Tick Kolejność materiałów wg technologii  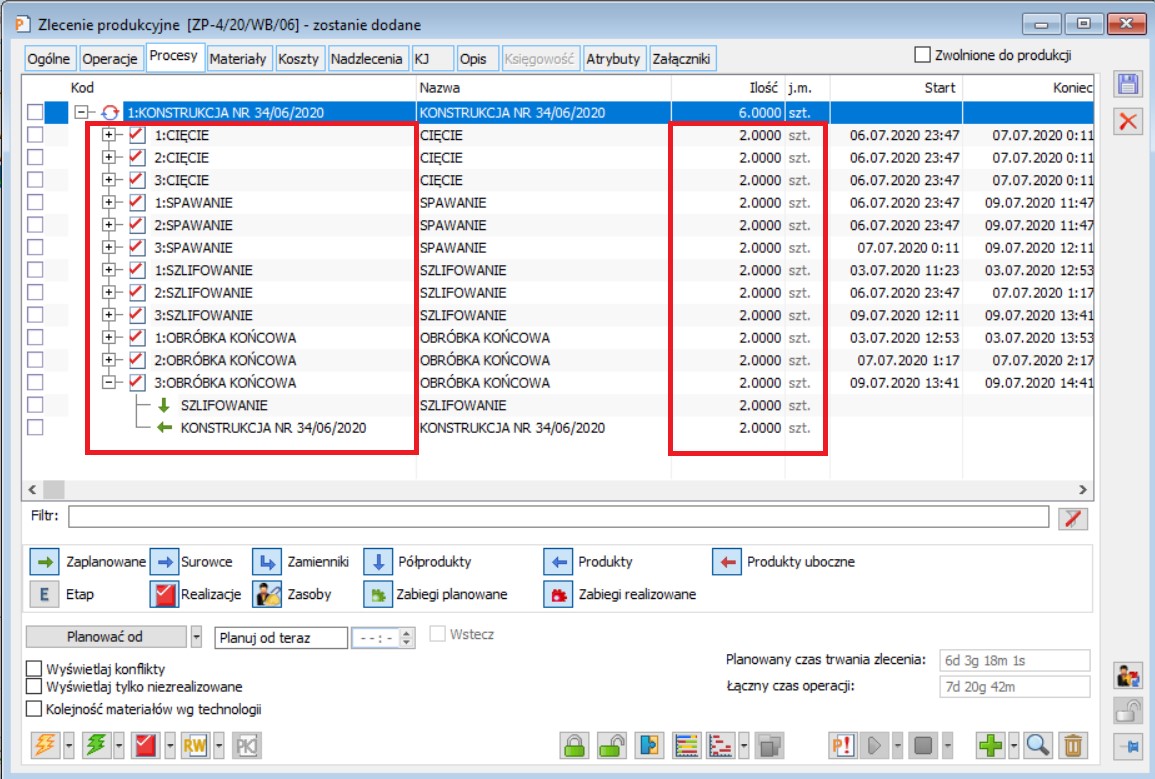[x=35, y=709]
